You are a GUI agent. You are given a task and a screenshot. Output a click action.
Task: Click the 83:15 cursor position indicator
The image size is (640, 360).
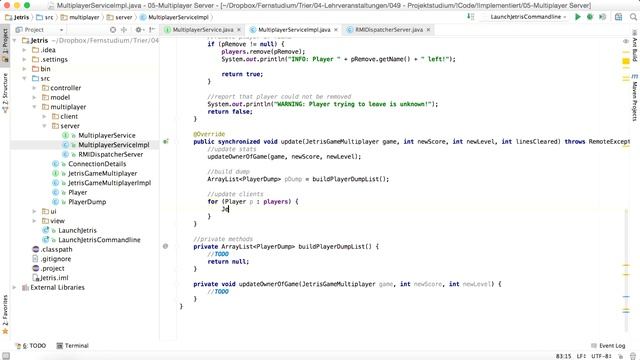563,356
